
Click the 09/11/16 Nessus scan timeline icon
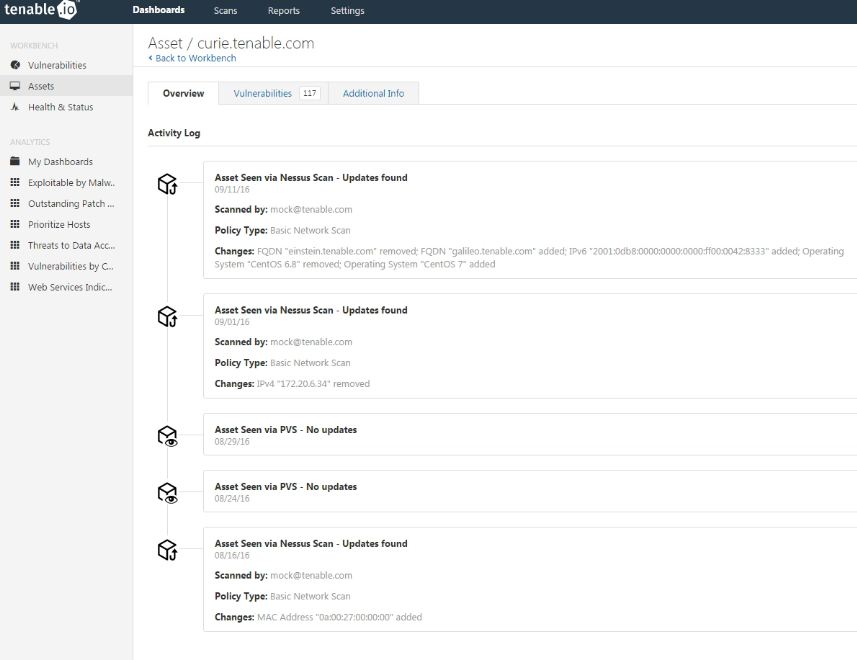point(167,184)
